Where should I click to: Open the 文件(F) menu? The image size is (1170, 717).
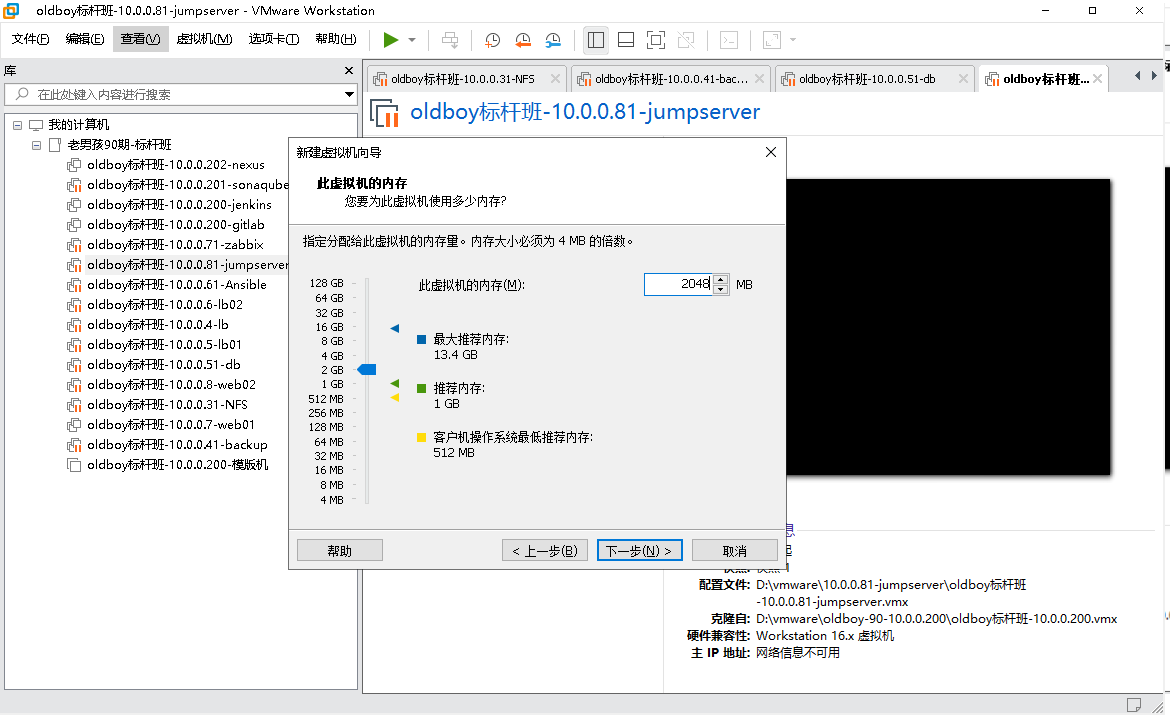click(31, 39)
